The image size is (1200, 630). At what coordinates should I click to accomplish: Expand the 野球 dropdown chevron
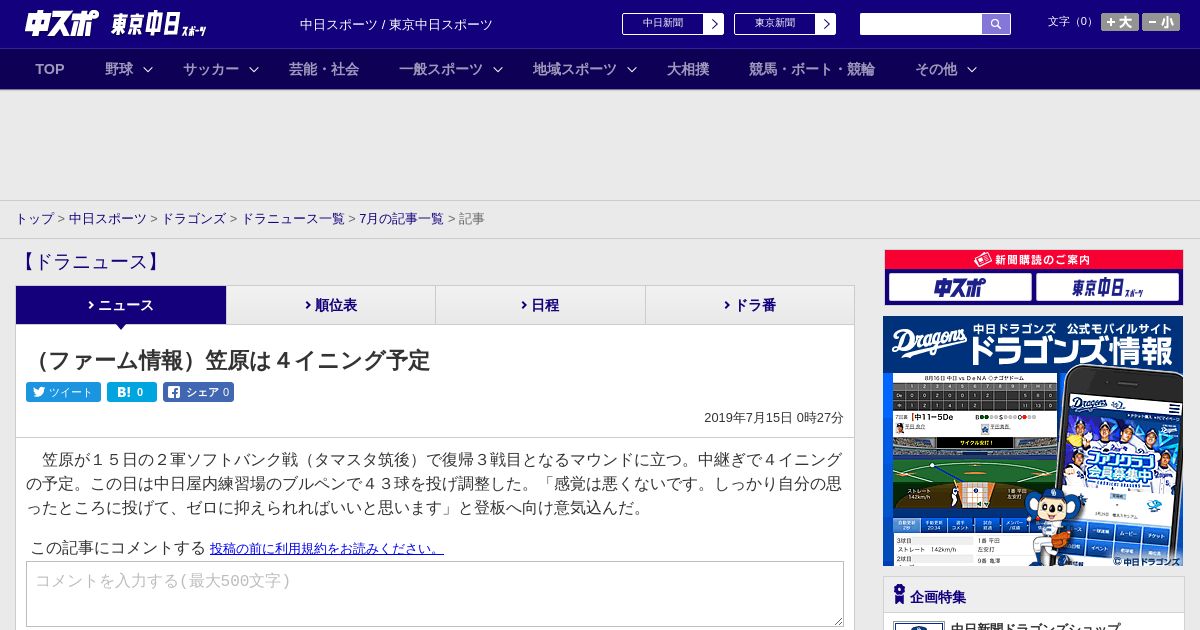(x=148, y=69)
